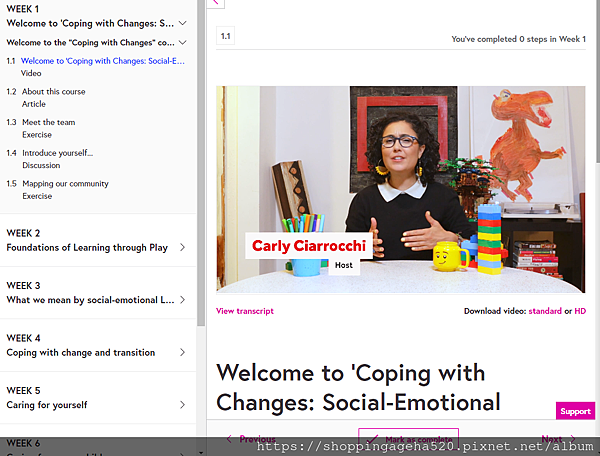Image resolution: width=600 pixels, height=456 pixels.
Task: Open step 1.4 Introduce yourself discussion
Action: [57, 153]
